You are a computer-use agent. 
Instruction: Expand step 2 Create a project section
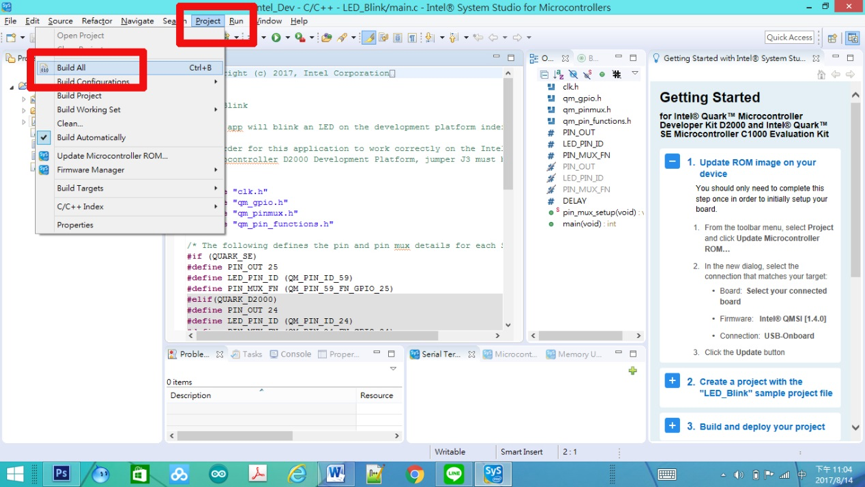click(x=672, y=381)
